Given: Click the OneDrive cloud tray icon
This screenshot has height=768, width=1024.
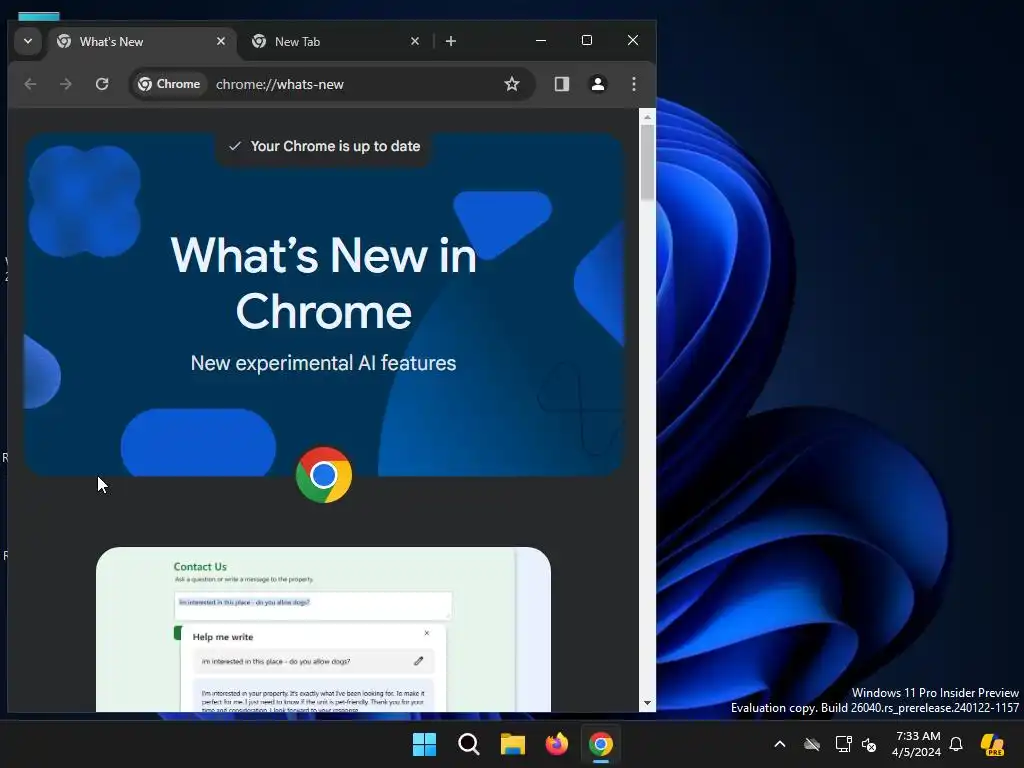Looking at the screenshot, I should (812, 744).
